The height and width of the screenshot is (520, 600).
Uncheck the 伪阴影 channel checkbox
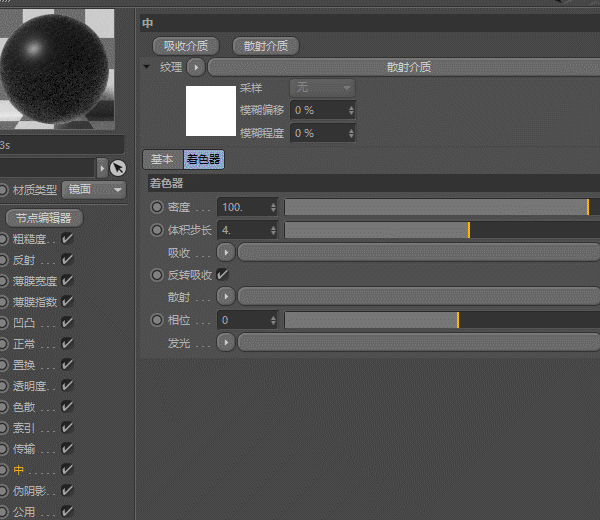click(67, 490)
